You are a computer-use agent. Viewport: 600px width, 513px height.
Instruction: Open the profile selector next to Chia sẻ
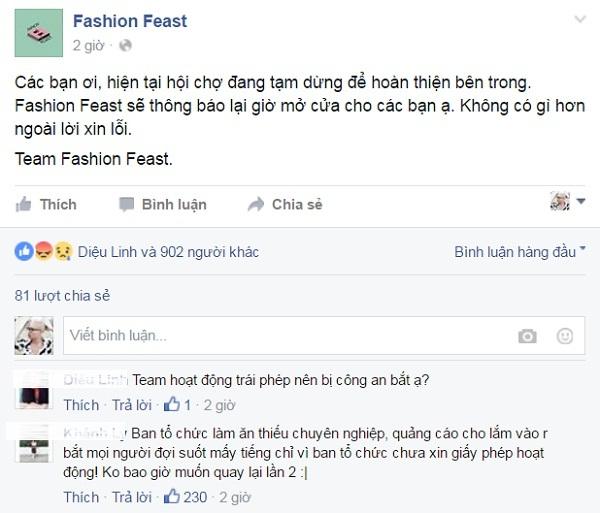coord(565,203)
